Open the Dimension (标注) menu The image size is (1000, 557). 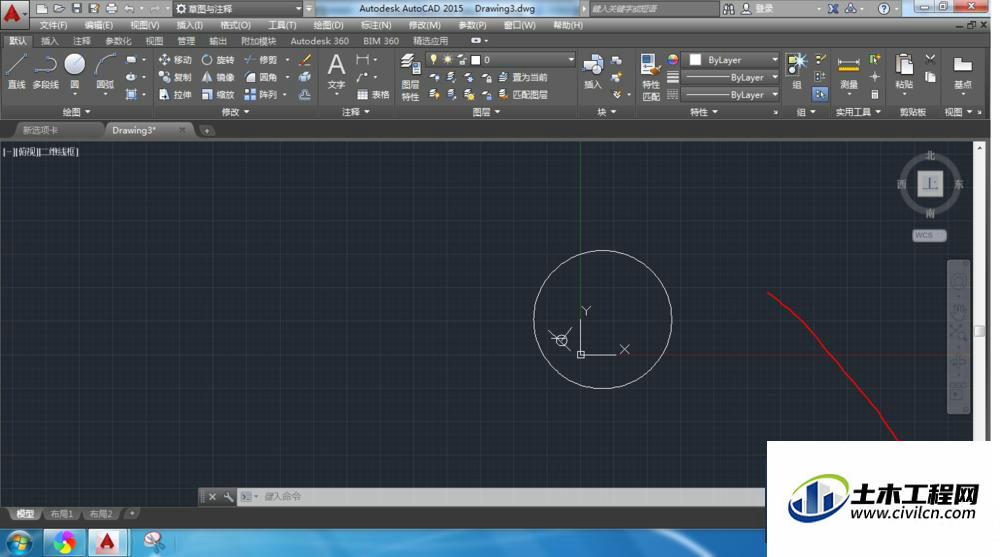pyautogui.click(x=376, y=25)
